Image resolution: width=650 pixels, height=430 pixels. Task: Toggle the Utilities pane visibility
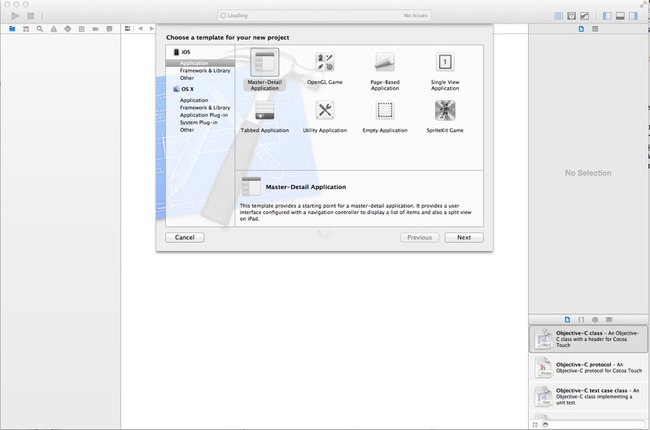click(x=633, y=16)
